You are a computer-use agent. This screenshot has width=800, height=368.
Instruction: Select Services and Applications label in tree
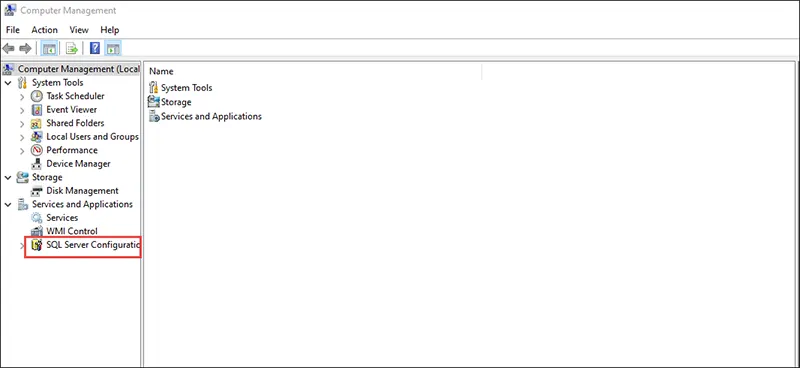[82, 204]
